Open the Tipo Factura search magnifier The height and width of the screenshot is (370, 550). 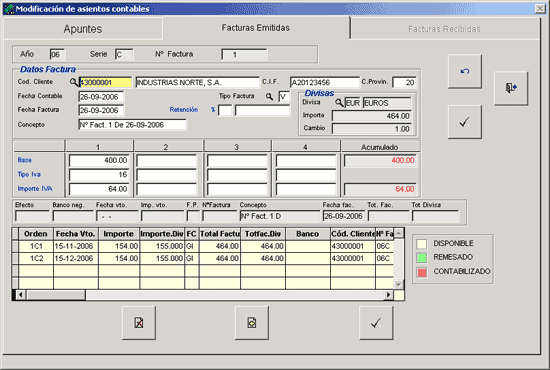(269, 96)
